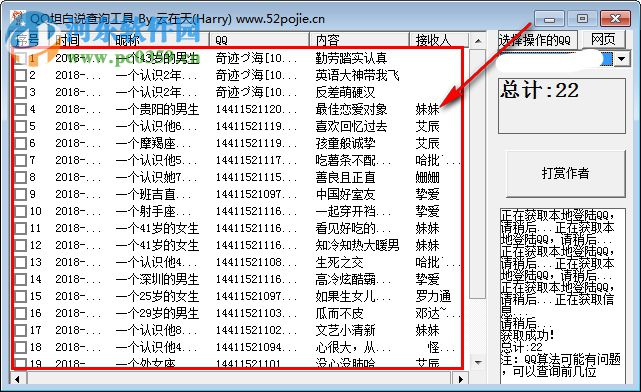Image resolution: width=641 pixels, height=392 pixels.
Task: Select cell 知冷知热大暖男
Action: [357, 245]
